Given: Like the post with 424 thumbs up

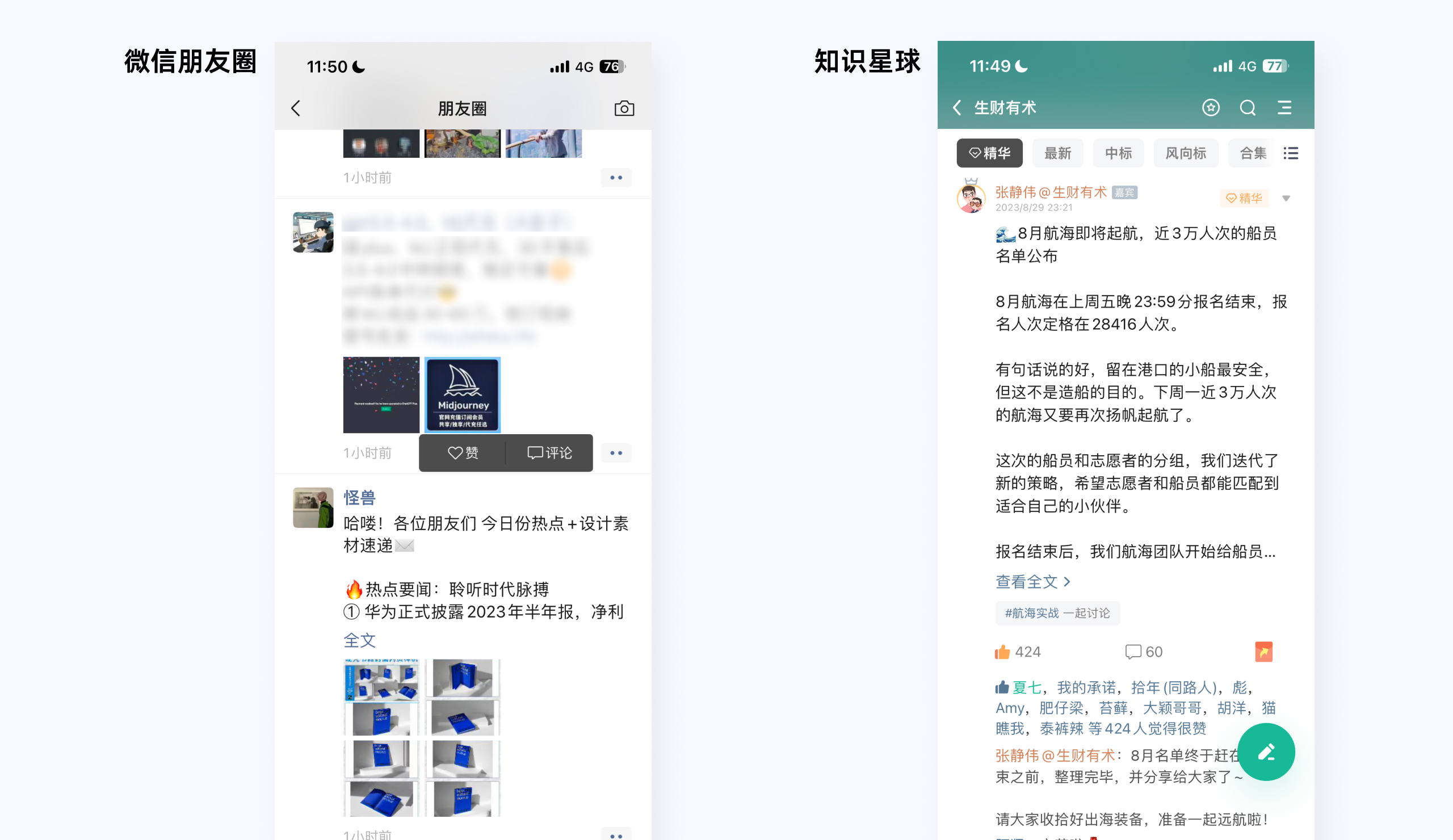Looking at the screenshot, I should [x=1003, y=652].
